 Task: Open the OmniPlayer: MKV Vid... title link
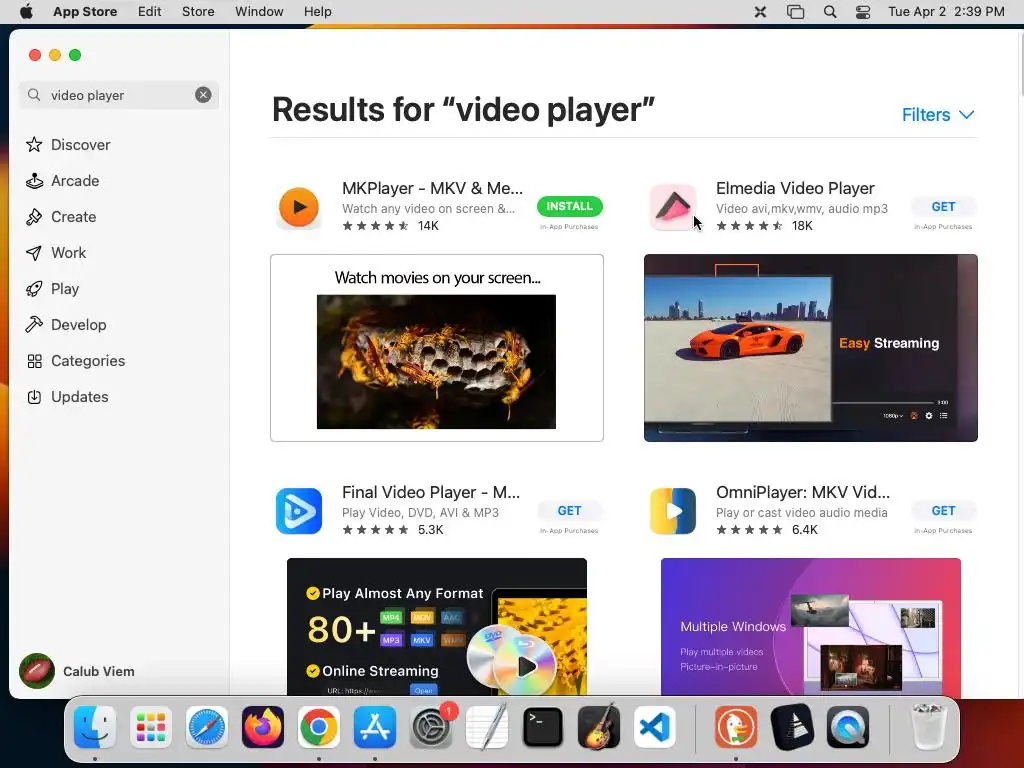(x=803, y=492)
